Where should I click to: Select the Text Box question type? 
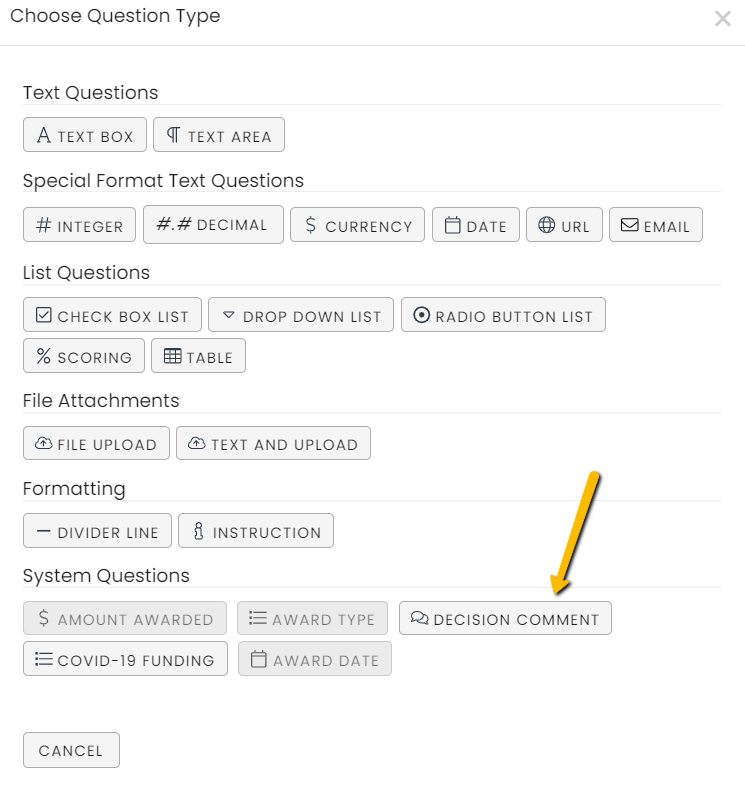85,135
